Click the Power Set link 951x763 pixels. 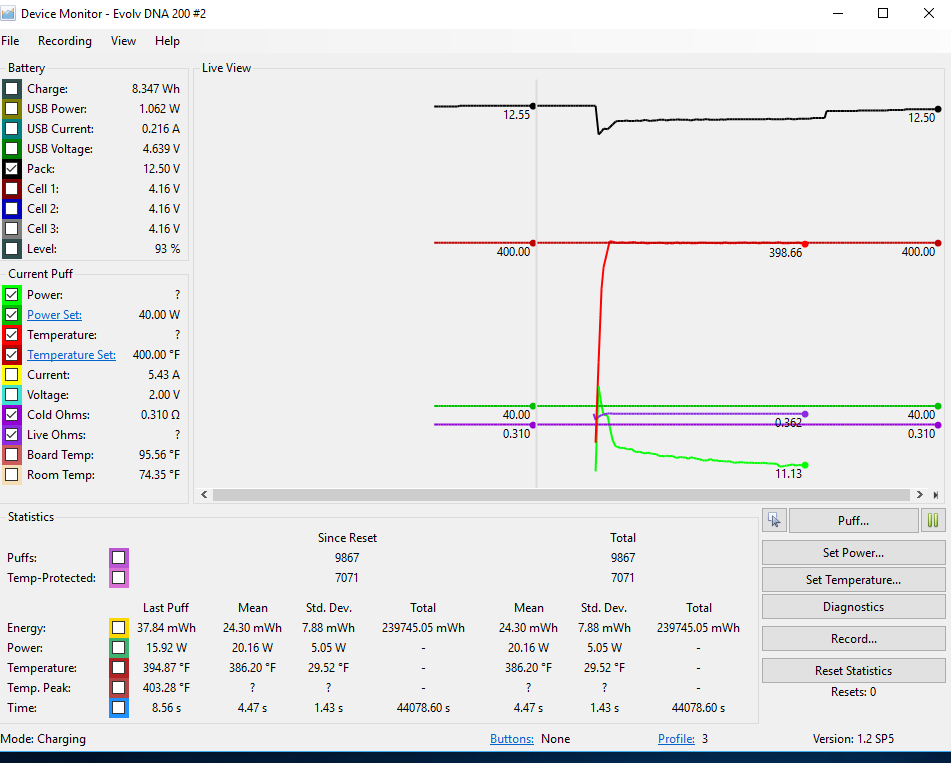pos(54,315)
